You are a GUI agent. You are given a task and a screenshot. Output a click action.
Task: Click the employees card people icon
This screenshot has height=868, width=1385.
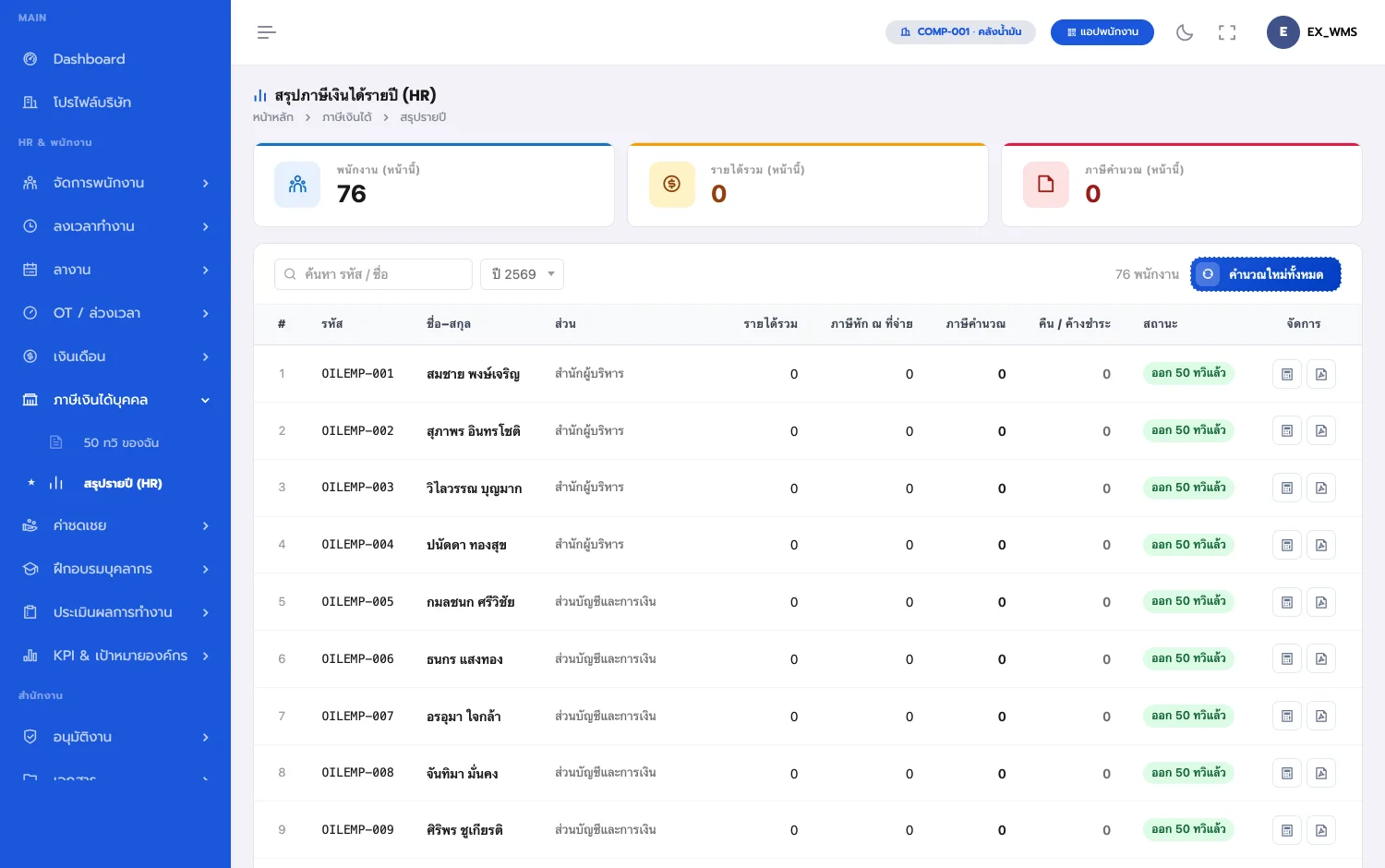click(x=297, y=185)
